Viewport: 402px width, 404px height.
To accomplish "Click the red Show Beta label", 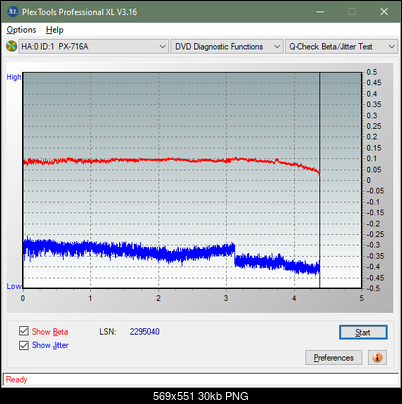I will pos(50,332).
